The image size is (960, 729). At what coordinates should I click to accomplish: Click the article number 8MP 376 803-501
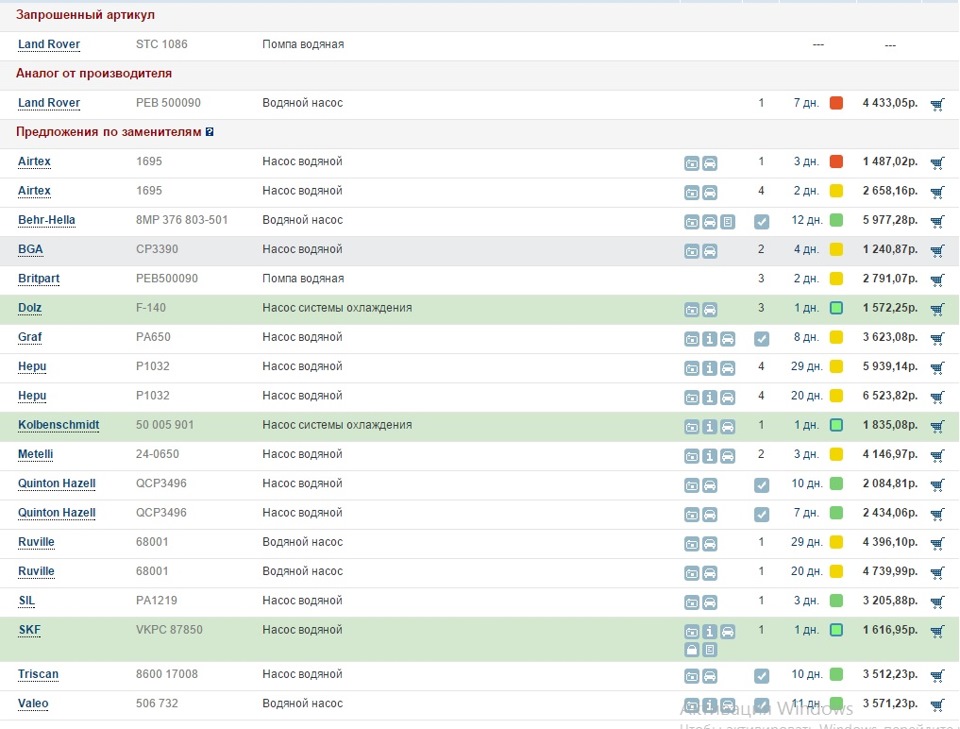[x=181, y=220]
